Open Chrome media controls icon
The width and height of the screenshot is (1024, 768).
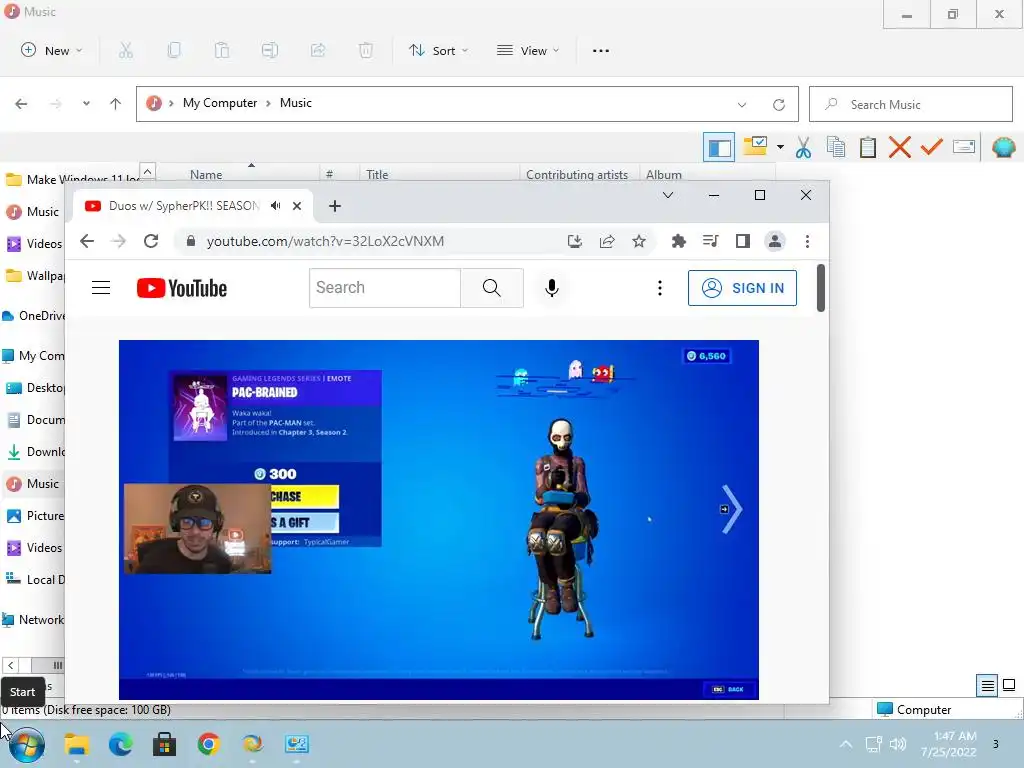pyautogui.click(x=711, y=242)
